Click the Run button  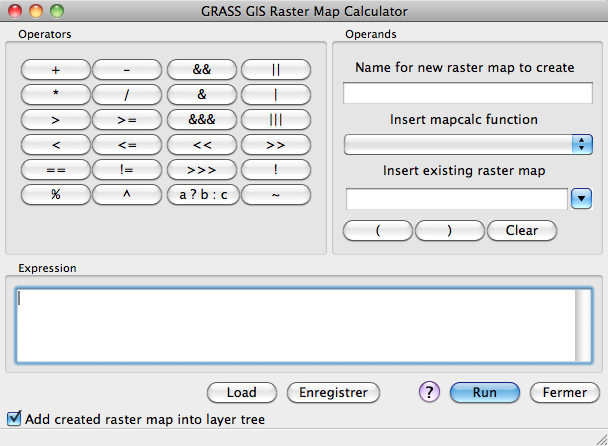coord(485,393)
